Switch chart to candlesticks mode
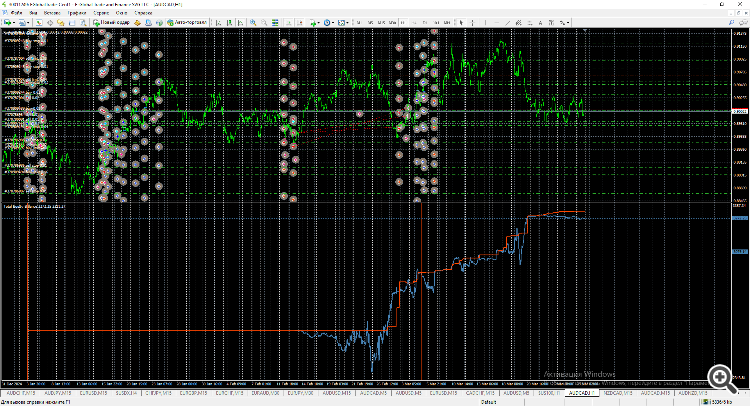The height and width of the screenshot is (406, 750). [x=230, y=22]
